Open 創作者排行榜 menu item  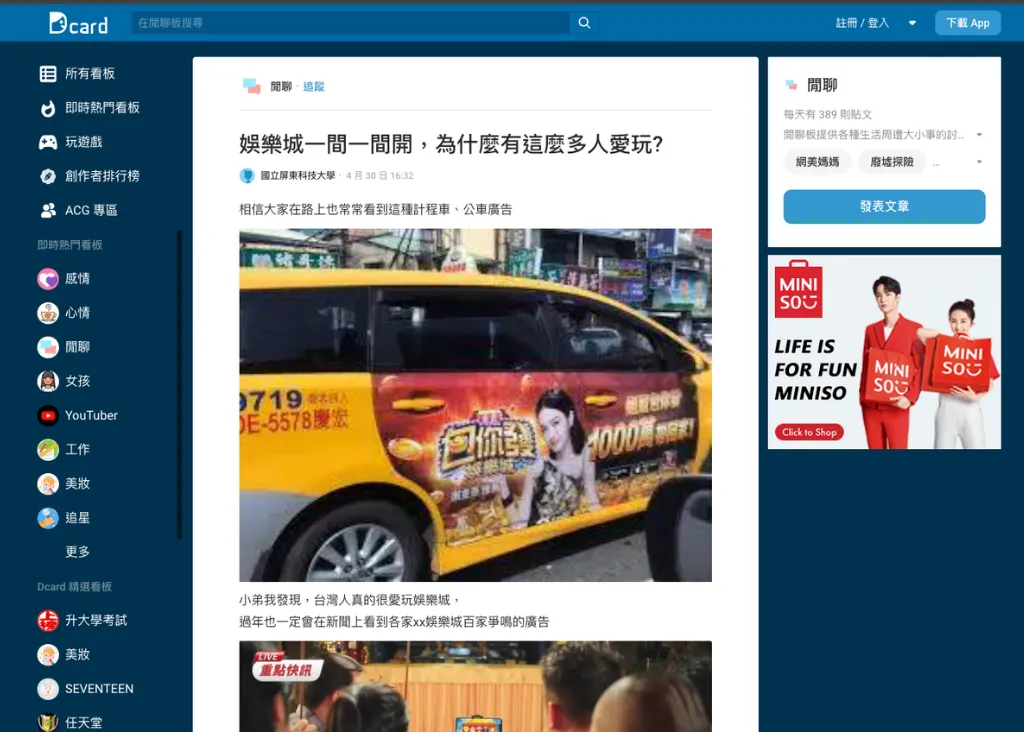102,176
